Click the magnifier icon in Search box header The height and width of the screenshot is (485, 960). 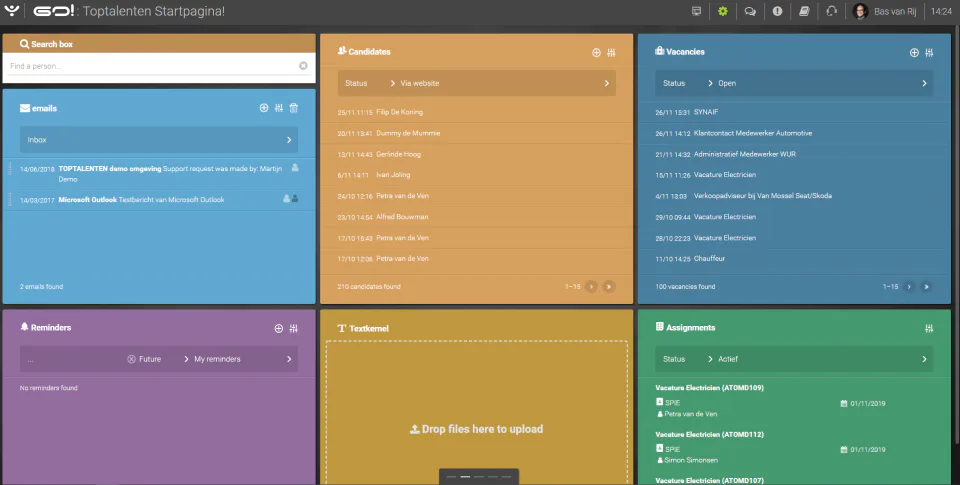point(24,43)
